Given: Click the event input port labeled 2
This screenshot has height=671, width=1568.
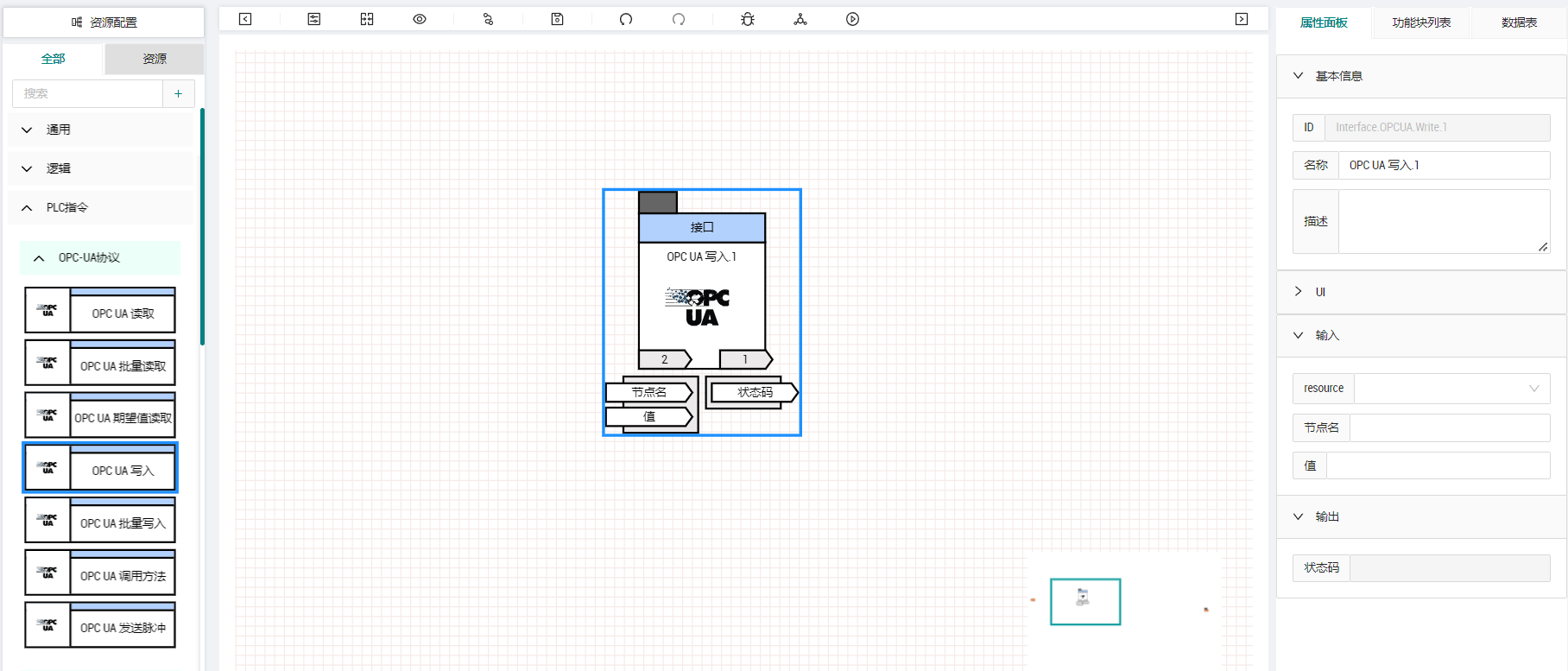Looking at the screenshot, I should pos(665,359).
